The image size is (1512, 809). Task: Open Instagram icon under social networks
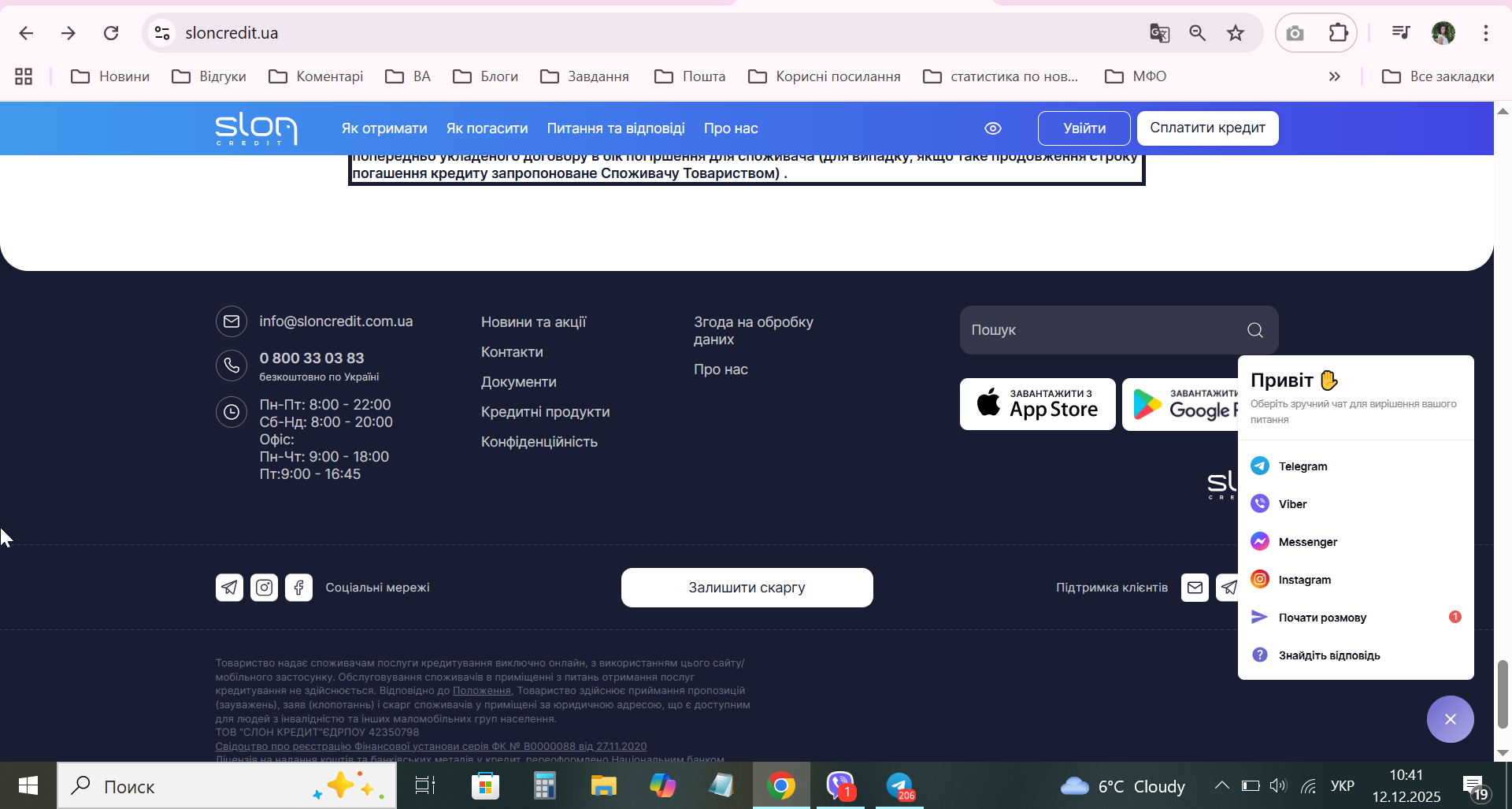264,588
